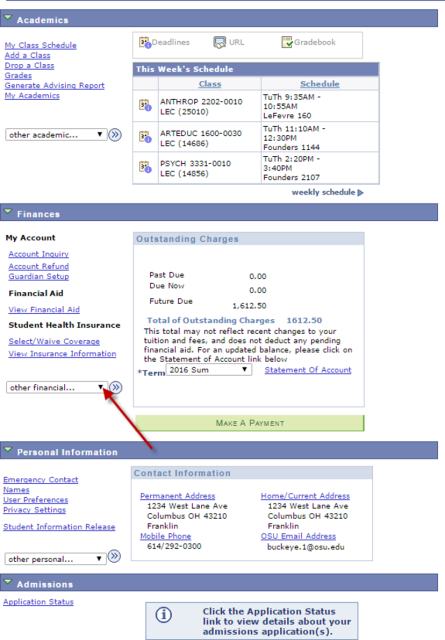Screen dimensions: 445x640
Task: Click the Gradebook icon
Action: (287, 42)
